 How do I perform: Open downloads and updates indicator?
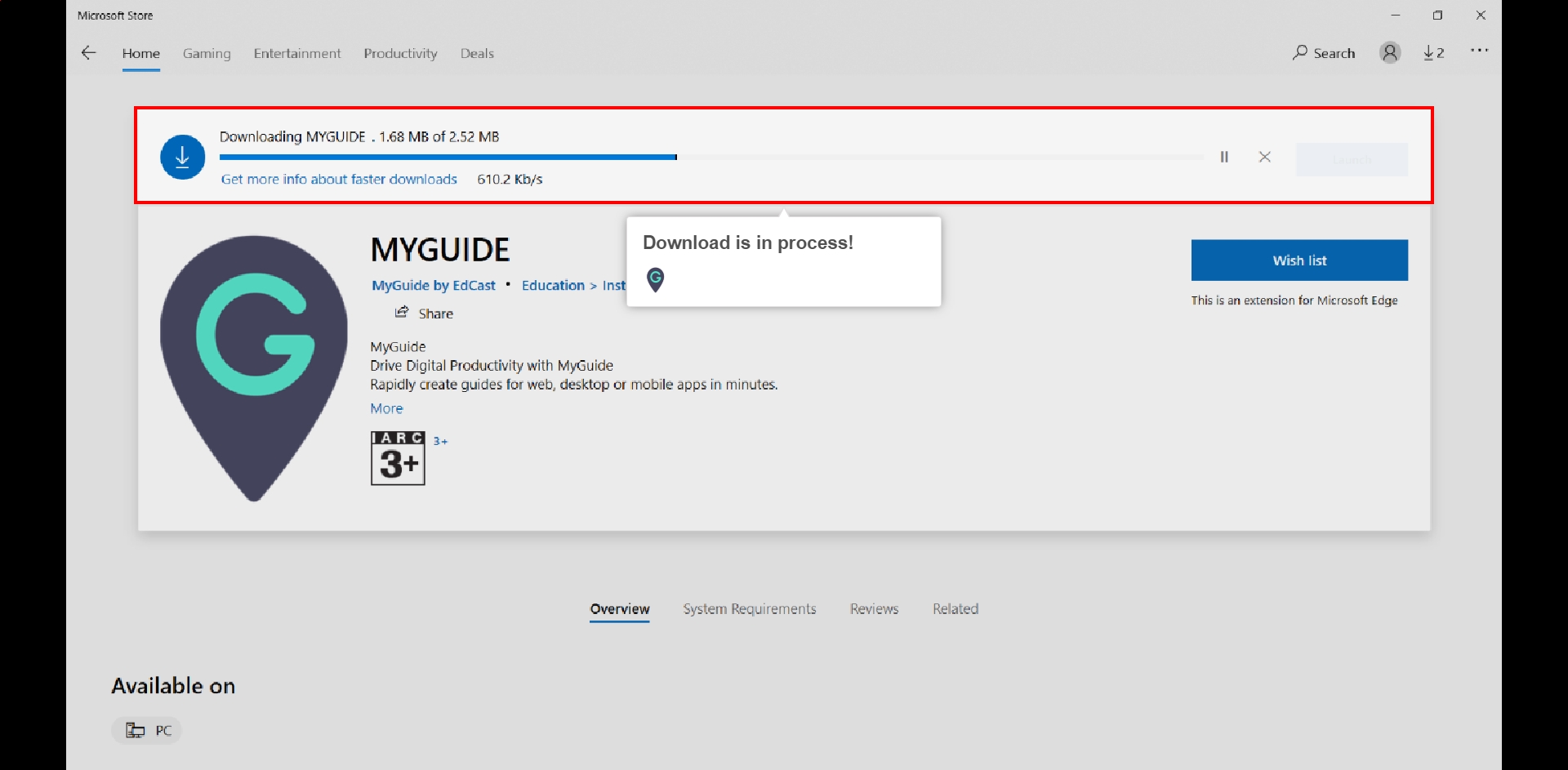point(1434,53)
